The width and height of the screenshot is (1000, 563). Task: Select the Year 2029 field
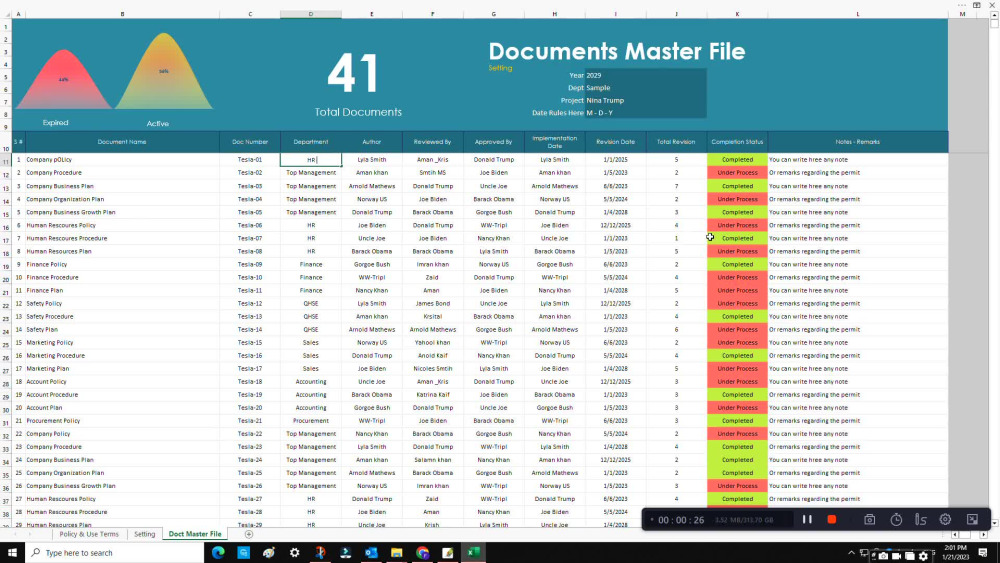[x=645, y=75]
